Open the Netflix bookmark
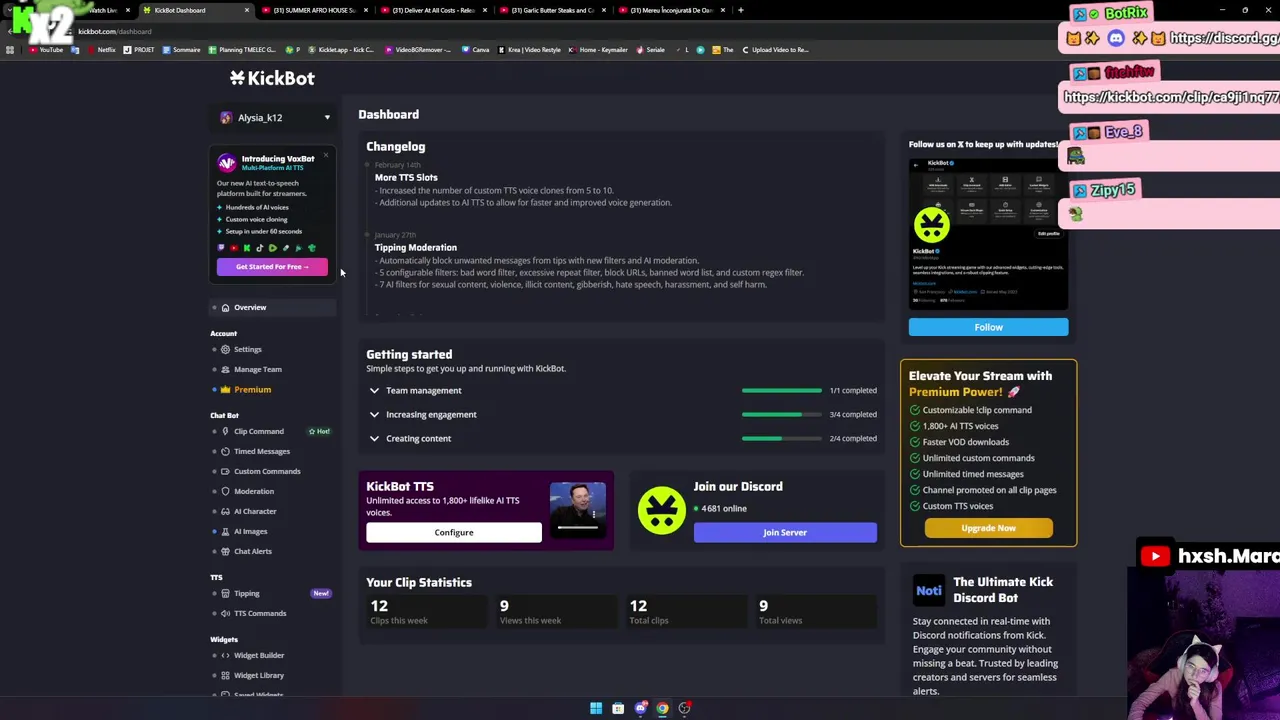 (x=102, y=50)
